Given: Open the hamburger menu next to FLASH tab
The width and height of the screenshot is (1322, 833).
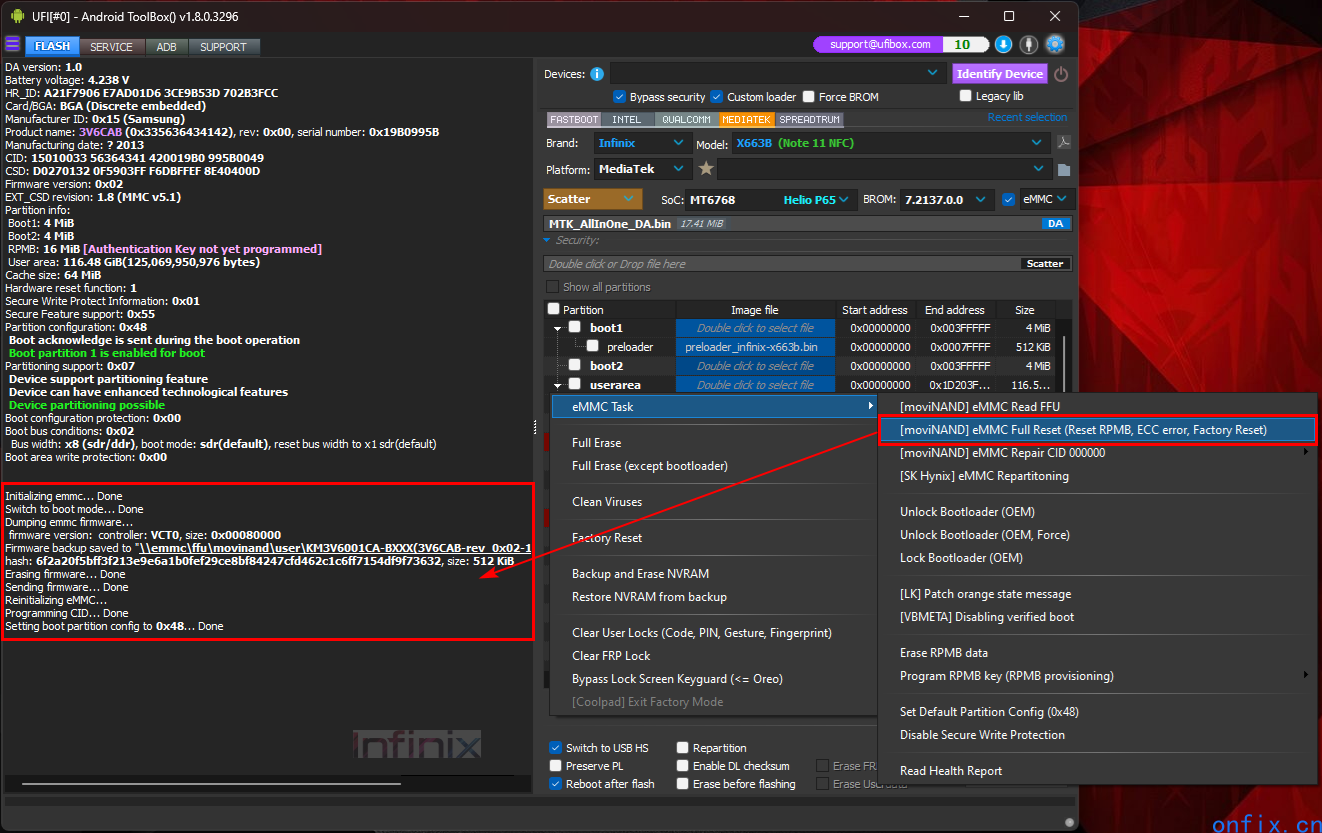Looking at the screenshot, I should point(13,45).
